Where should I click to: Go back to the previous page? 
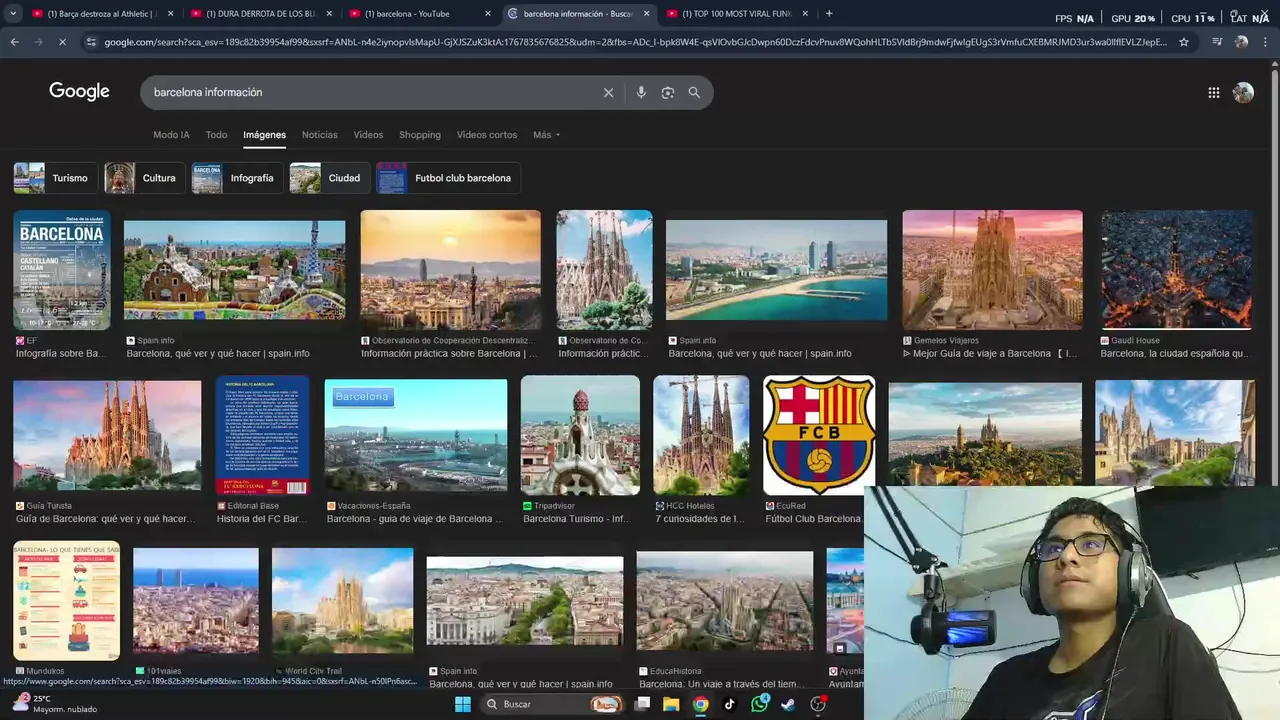[x=14, y=42]
